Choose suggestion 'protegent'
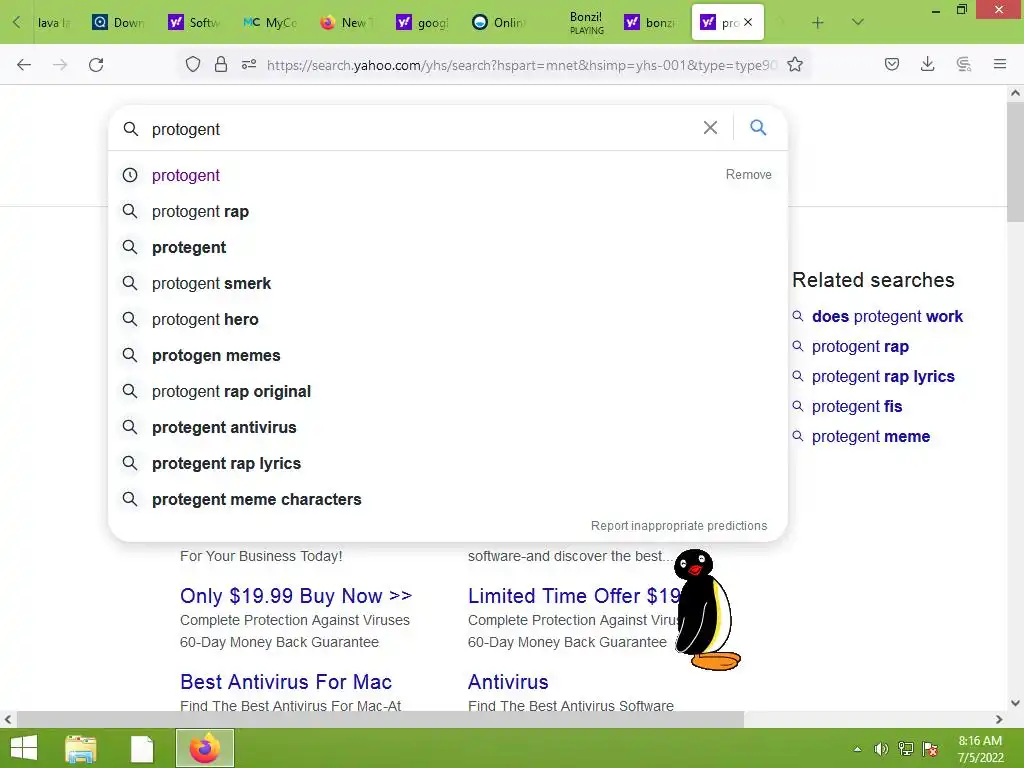This screenshot has height=768, width=1024. tap(447, 248)
